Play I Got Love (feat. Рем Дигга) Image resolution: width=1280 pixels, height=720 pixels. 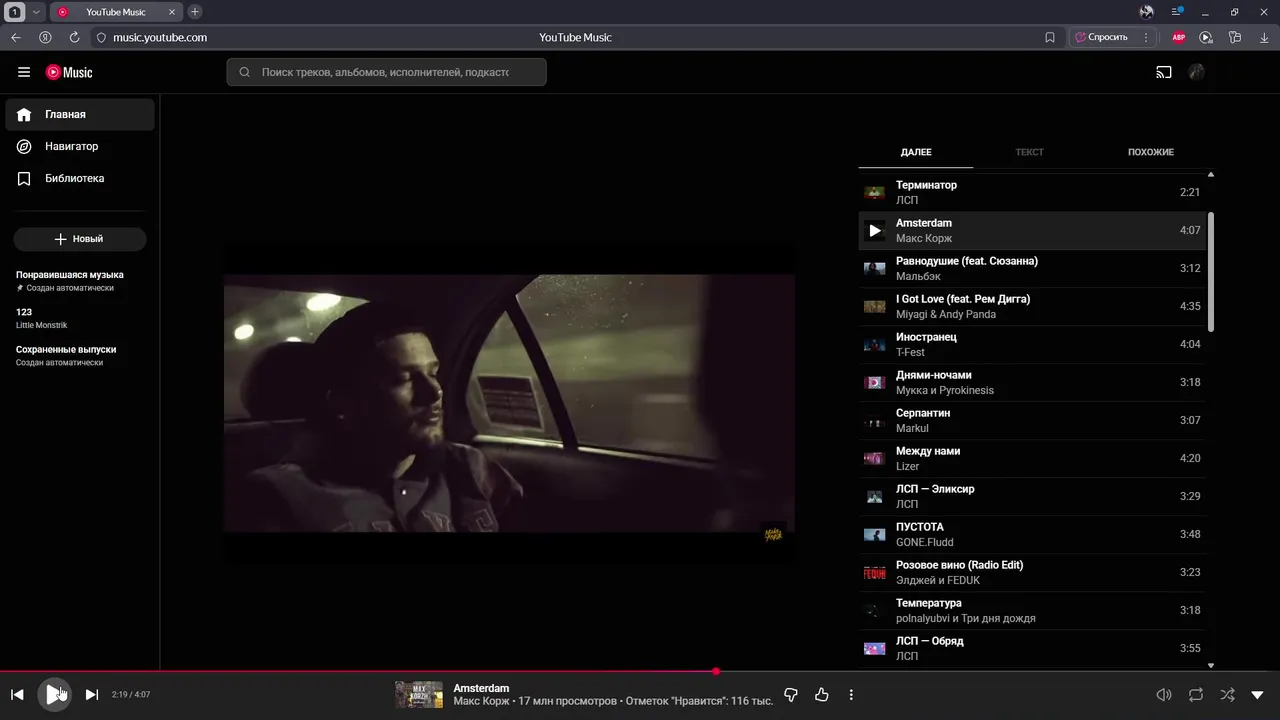(x=1033, y=306)
